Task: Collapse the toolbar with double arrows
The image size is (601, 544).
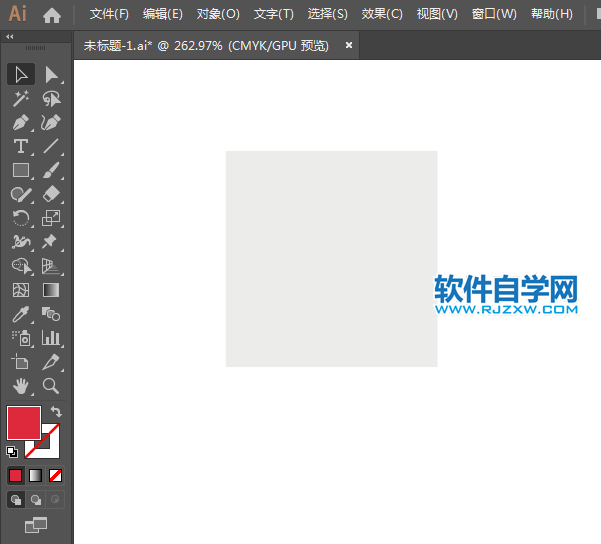Action: pyautogui.click(x=10, y=36)
